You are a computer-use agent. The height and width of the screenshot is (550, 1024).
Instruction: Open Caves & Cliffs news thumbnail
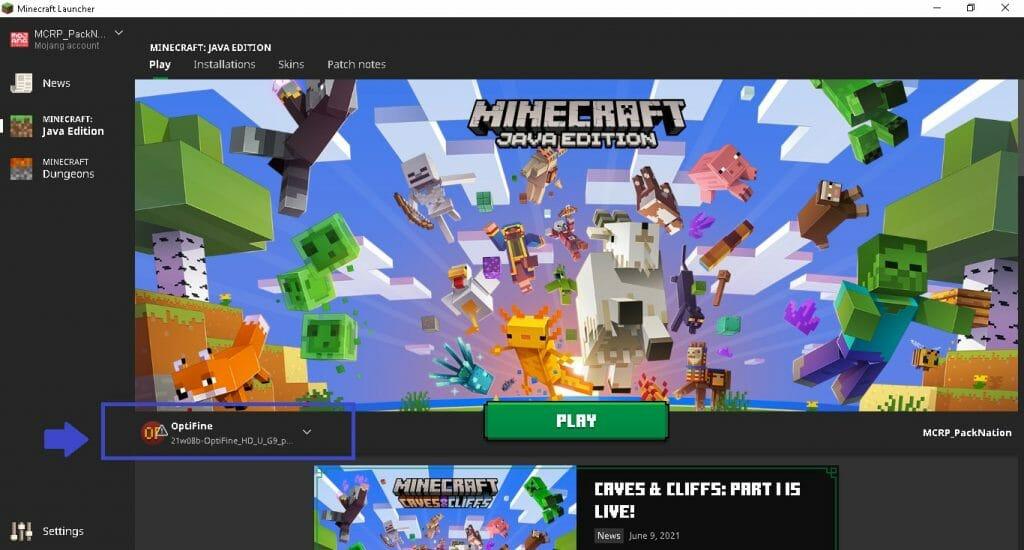pyautogui.click(x=445, y=508)
